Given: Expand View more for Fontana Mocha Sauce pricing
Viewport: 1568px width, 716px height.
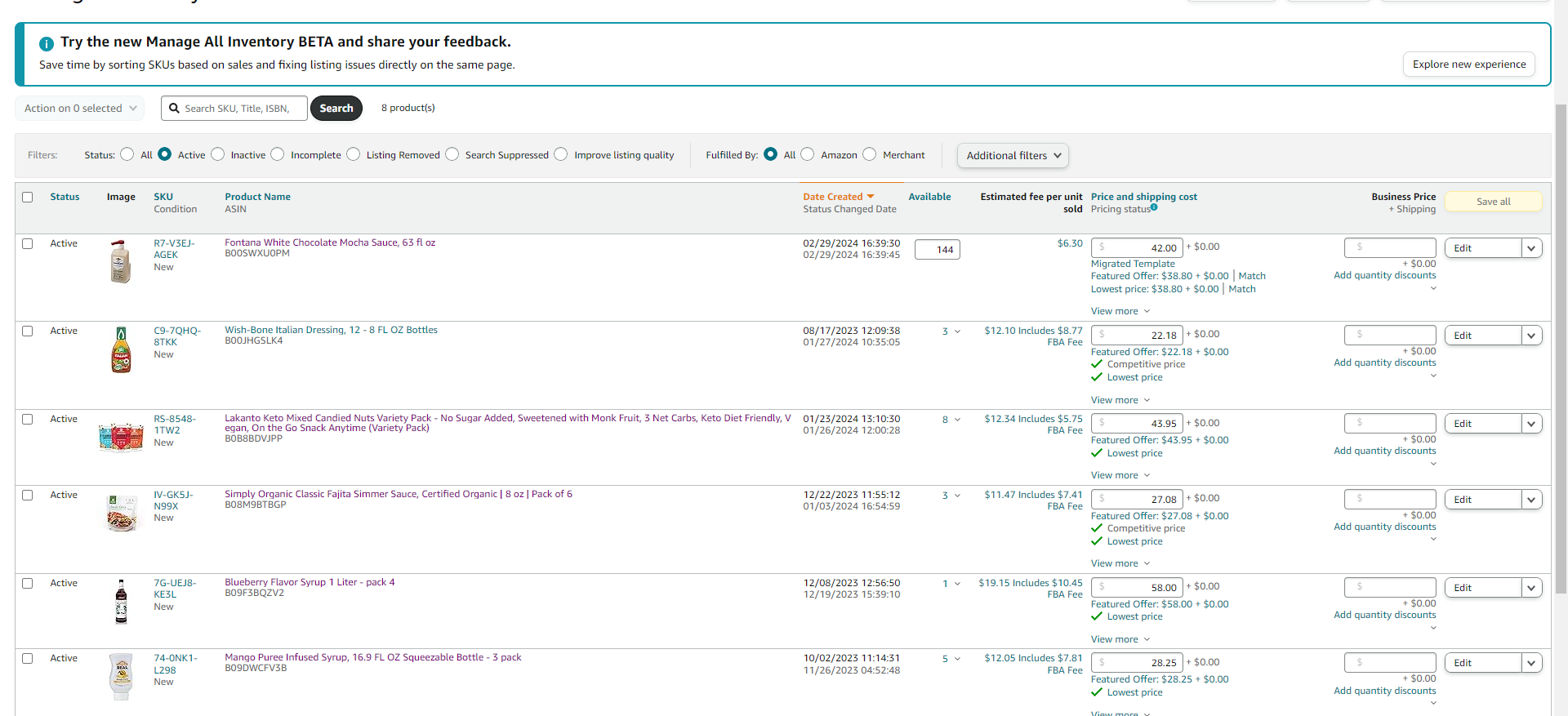Looking at the screenshot, I should 1120,311.
